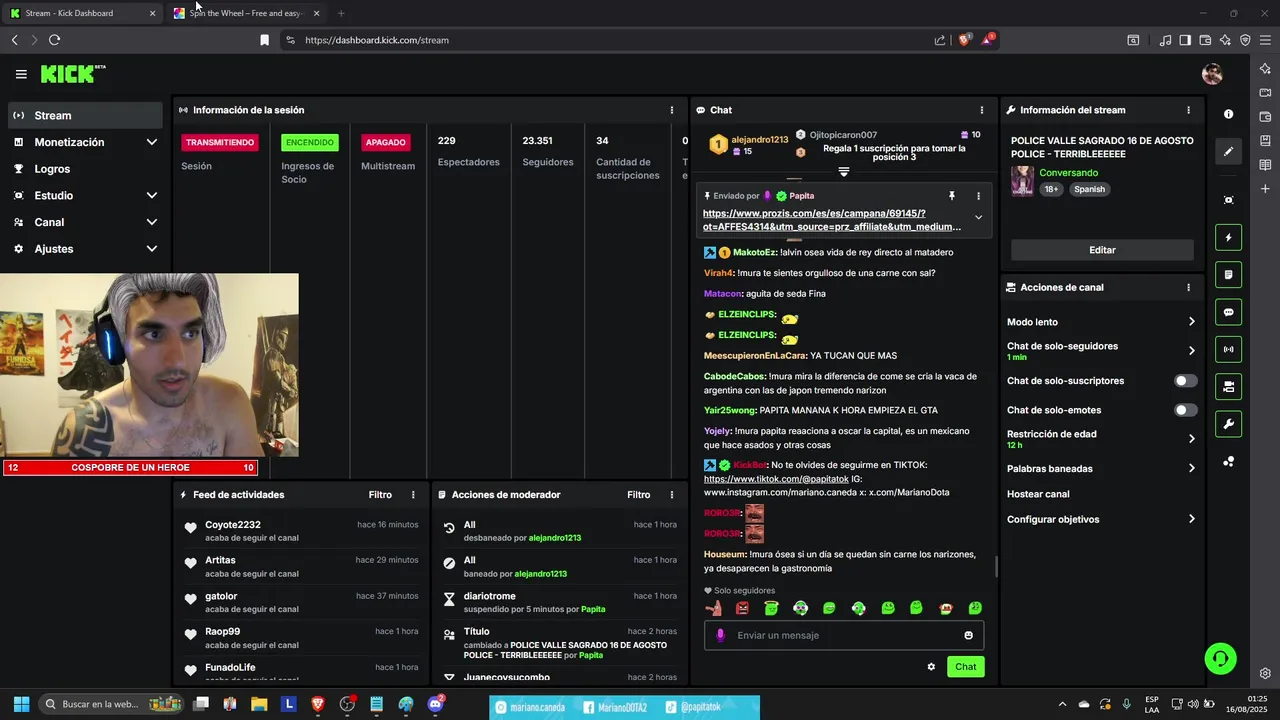Expand the pinned message chevron
The height and width of the screenshot is (720, 1280).
coord(978,217)
